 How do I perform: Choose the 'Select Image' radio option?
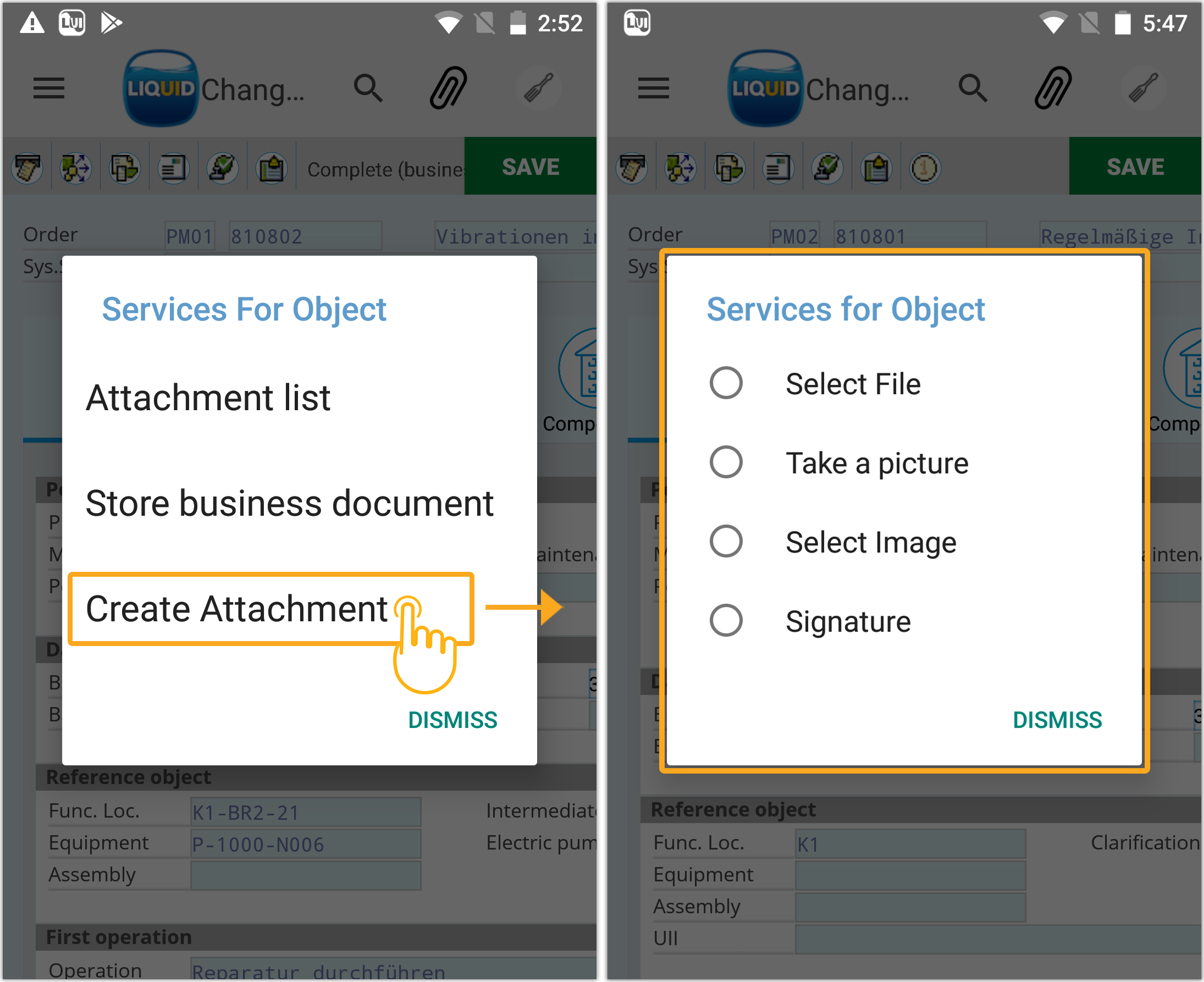(726, 542)
